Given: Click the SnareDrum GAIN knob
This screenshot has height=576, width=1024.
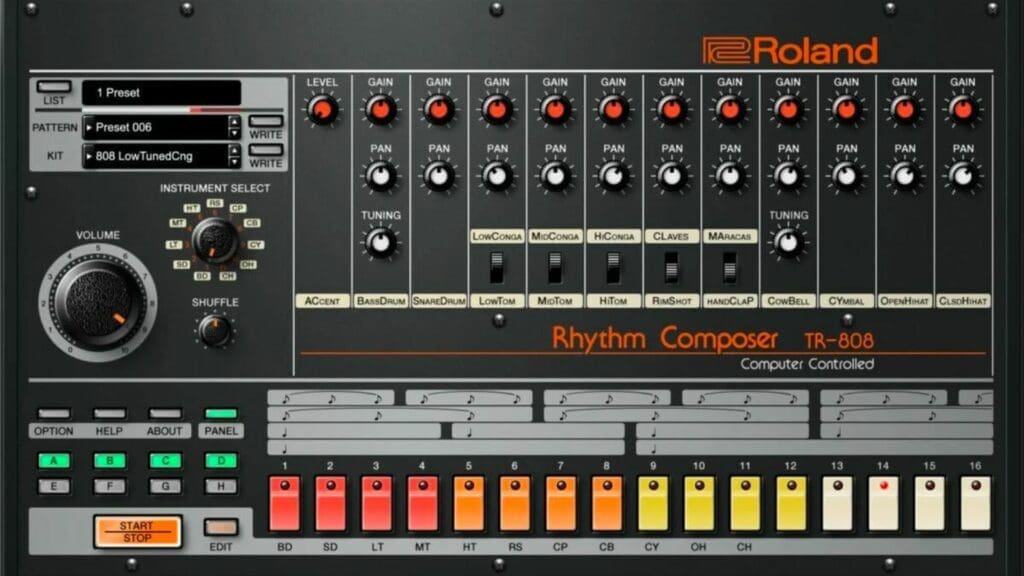Looking at the screenshot, I should point(439,110).
